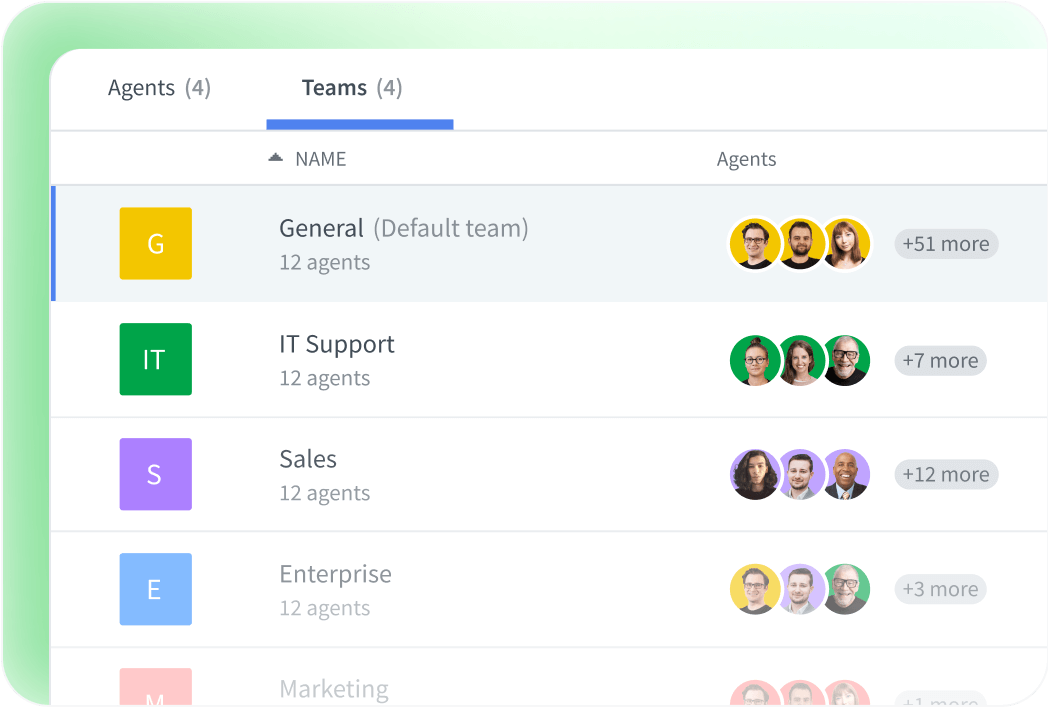Expand the +51 more agents in General
The image size is (1048, 707).
point(945,243)
